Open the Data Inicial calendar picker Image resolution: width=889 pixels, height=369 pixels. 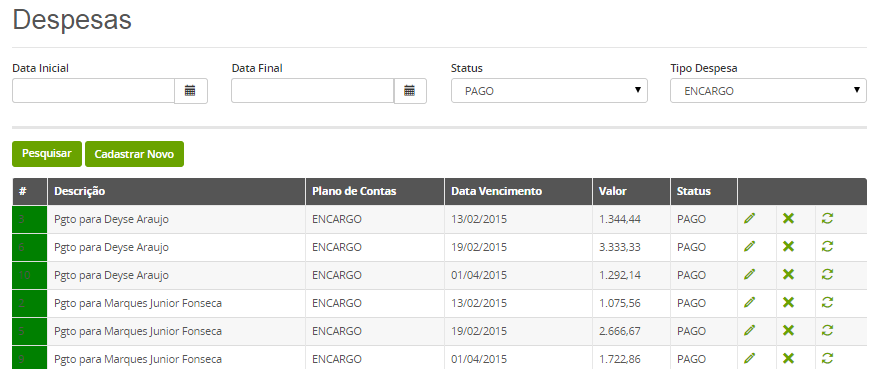[x=190, y=91]
